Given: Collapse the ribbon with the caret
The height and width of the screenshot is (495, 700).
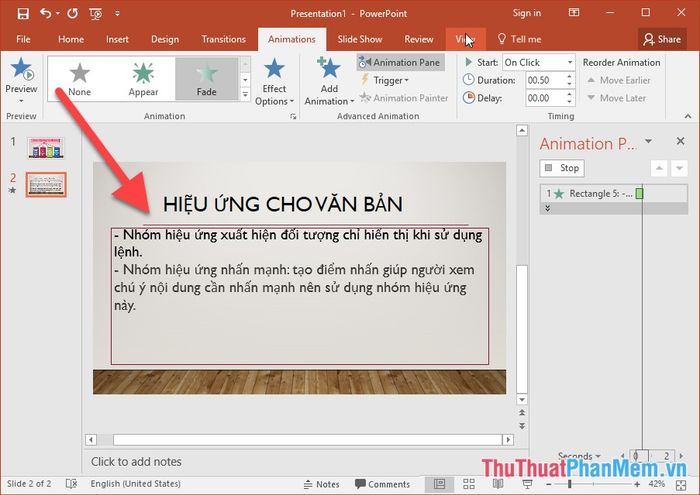Looking at the screenshot, I should coord(688,116).
